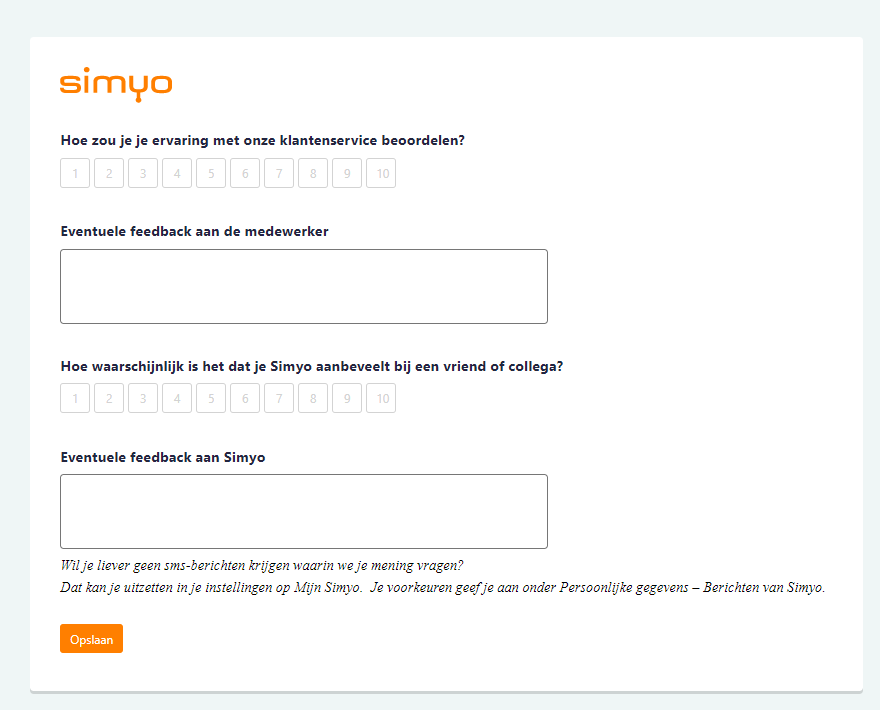Choose 9 for klantenservice beoordelen rating
This screenshot has width=880, height=710.
(347, 173)
